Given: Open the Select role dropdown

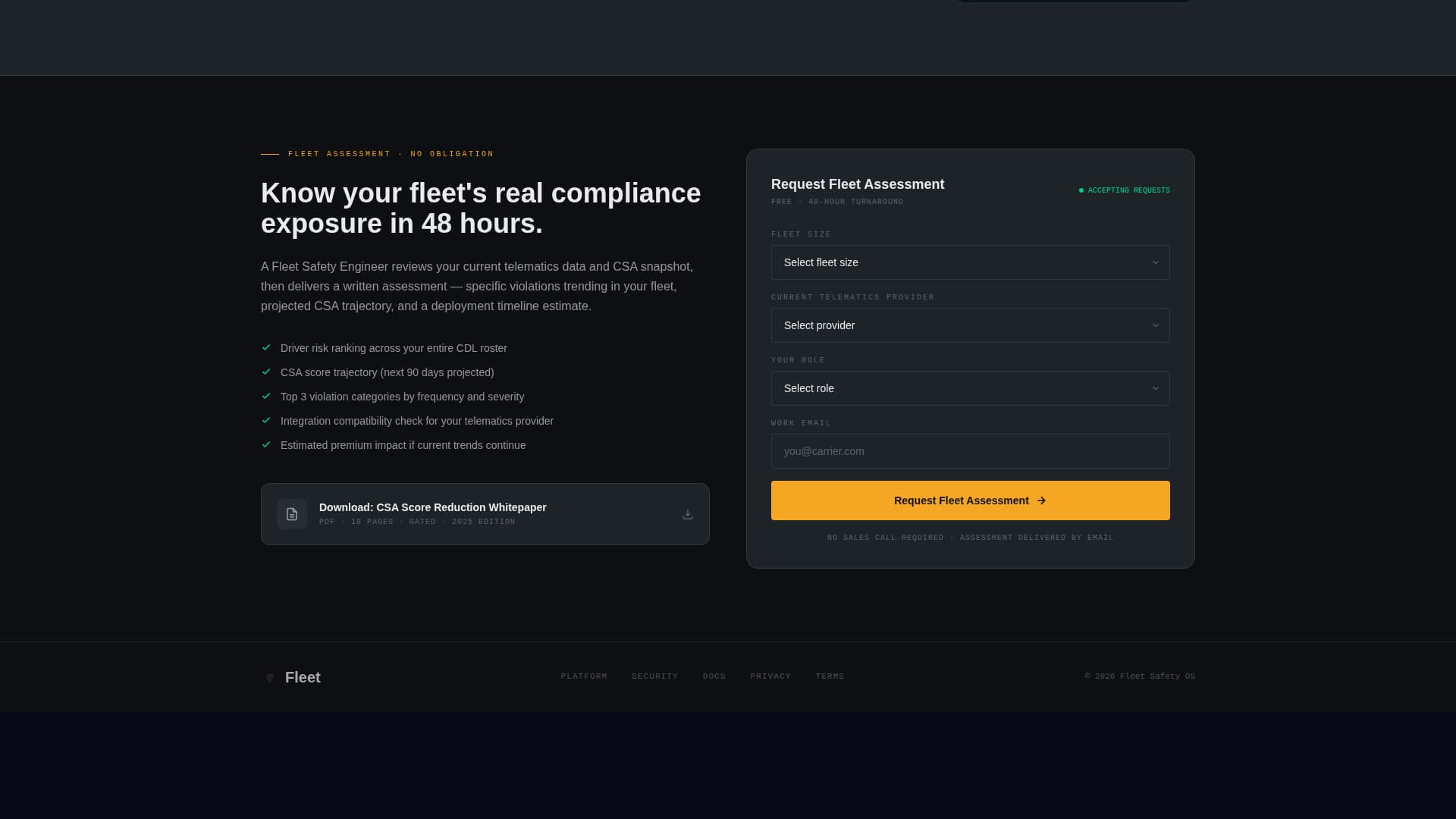Looking at the screenshot, I should pyautogui.click(x=971, y=388).
